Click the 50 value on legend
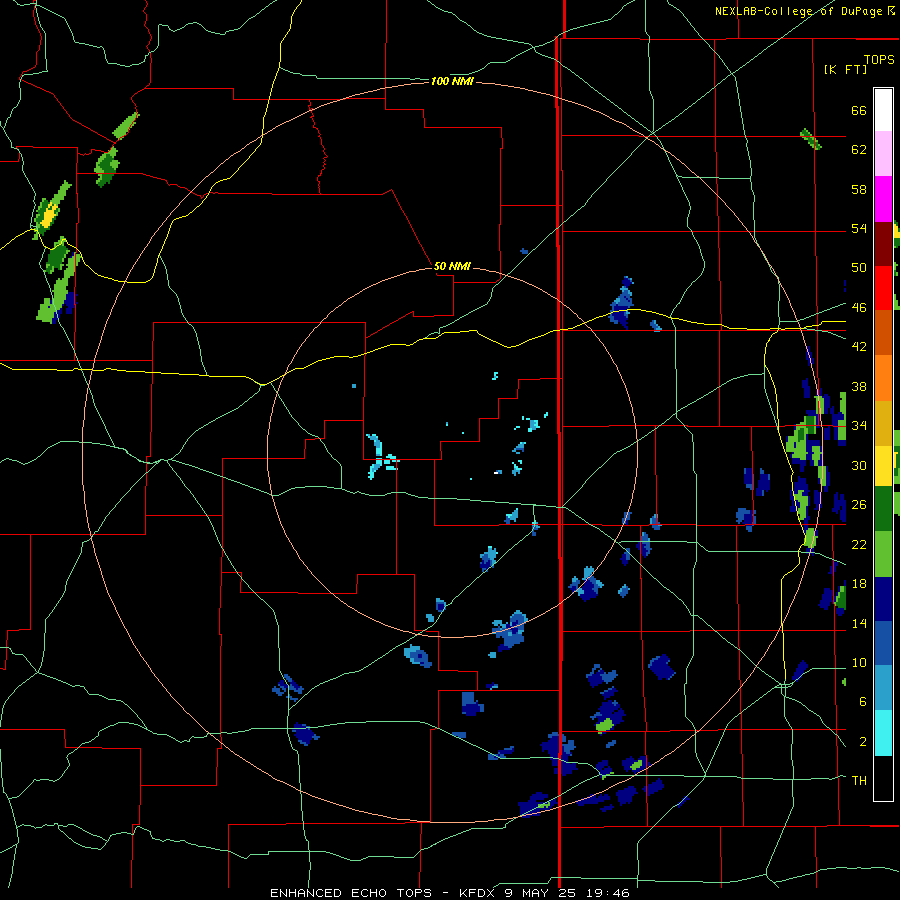Image resolution: width=900 pixels, height=900 pixels. click(x=859, y=267)
